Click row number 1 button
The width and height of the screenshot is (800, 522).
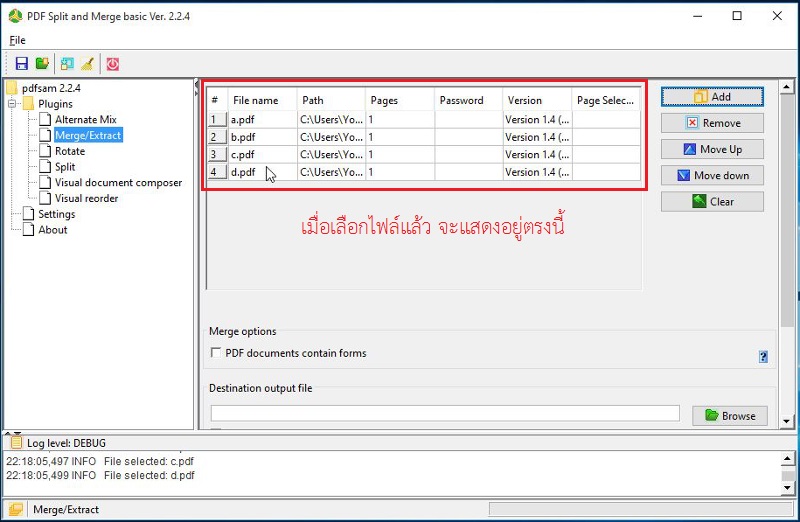(217, 119)
